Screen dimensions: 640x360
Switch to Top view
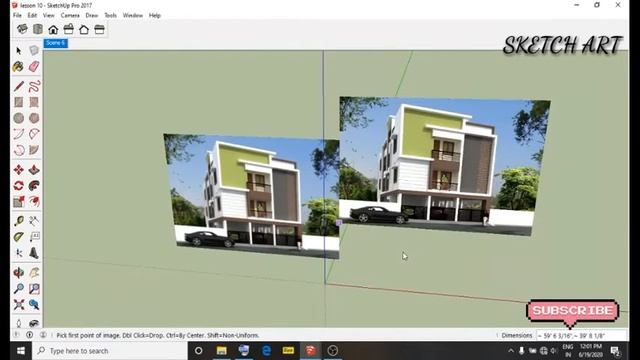38,29
